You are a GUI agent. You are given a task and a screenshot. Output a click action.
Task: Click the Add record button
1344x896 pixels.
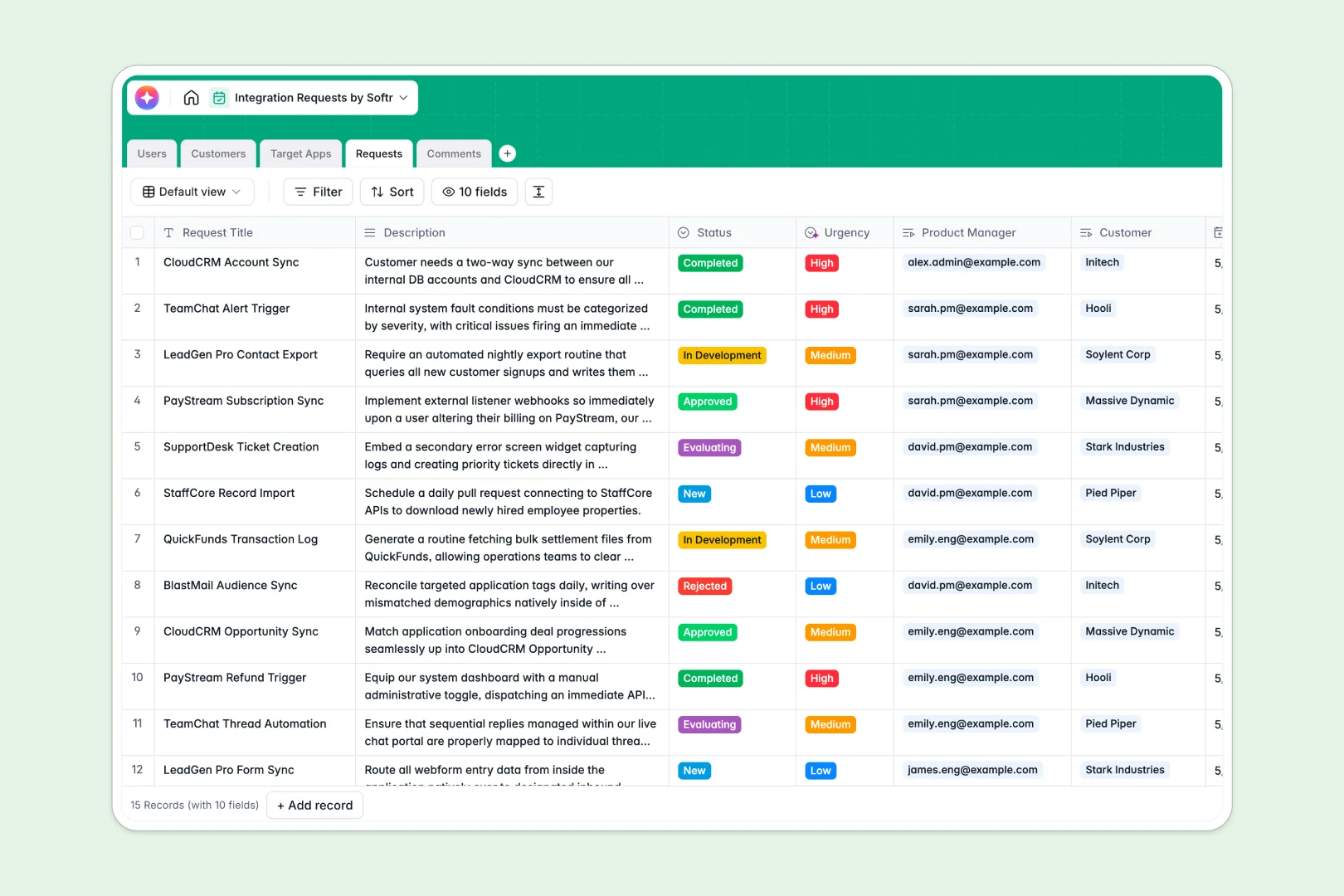pos(314,806)
